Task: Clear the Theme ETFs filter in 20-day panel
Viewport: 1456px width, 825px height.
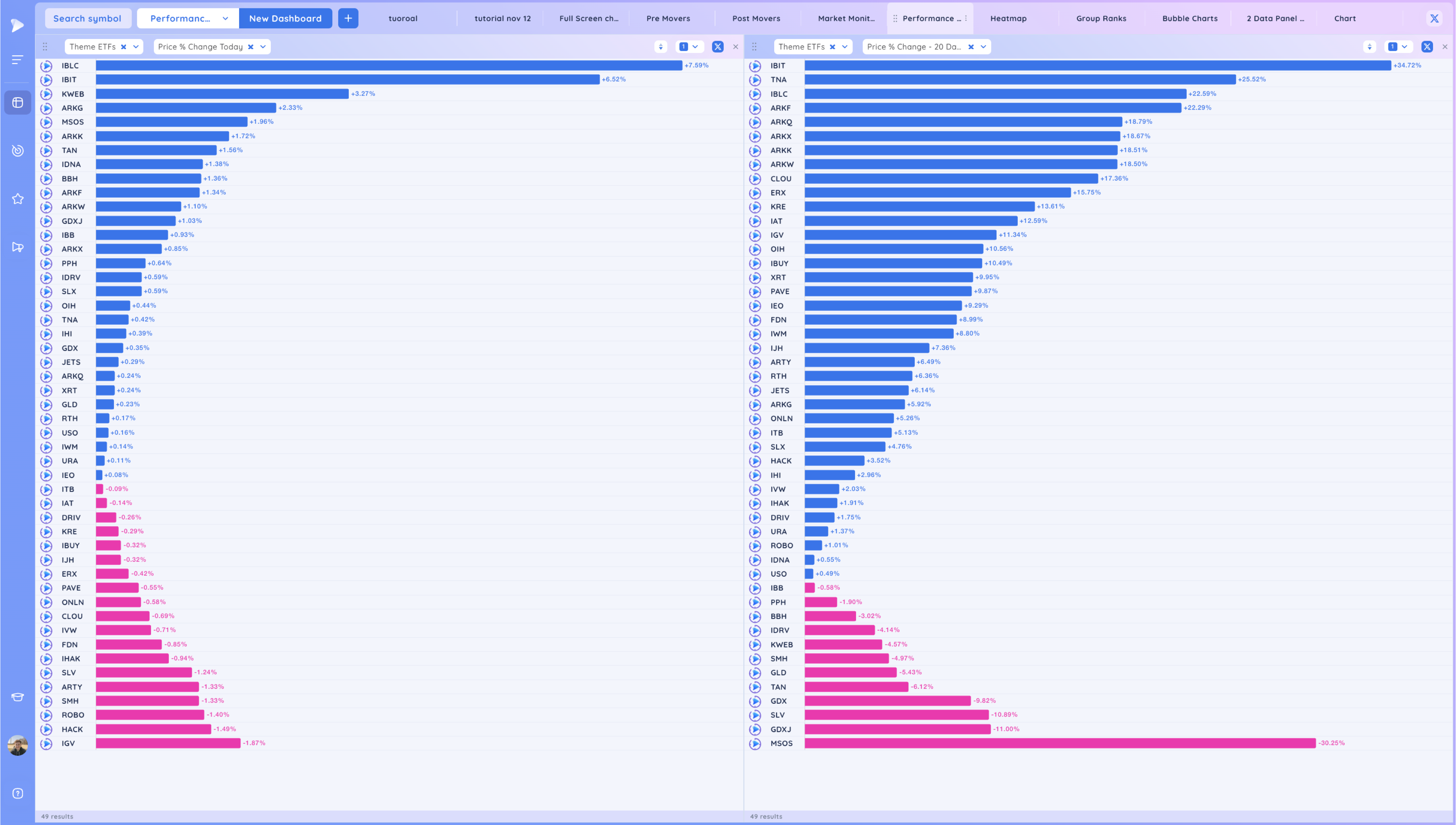Action: [x=832, y=47]
